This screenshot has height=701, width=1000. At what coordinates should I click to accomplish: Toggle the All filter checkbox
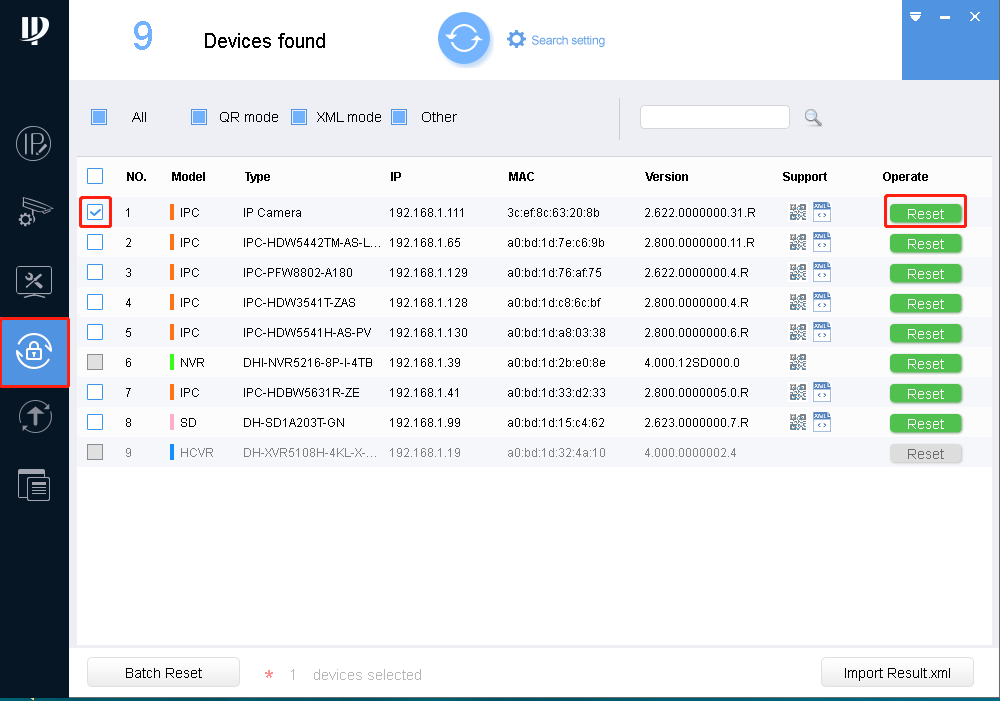pyautogui.click(x=99, y=117)
